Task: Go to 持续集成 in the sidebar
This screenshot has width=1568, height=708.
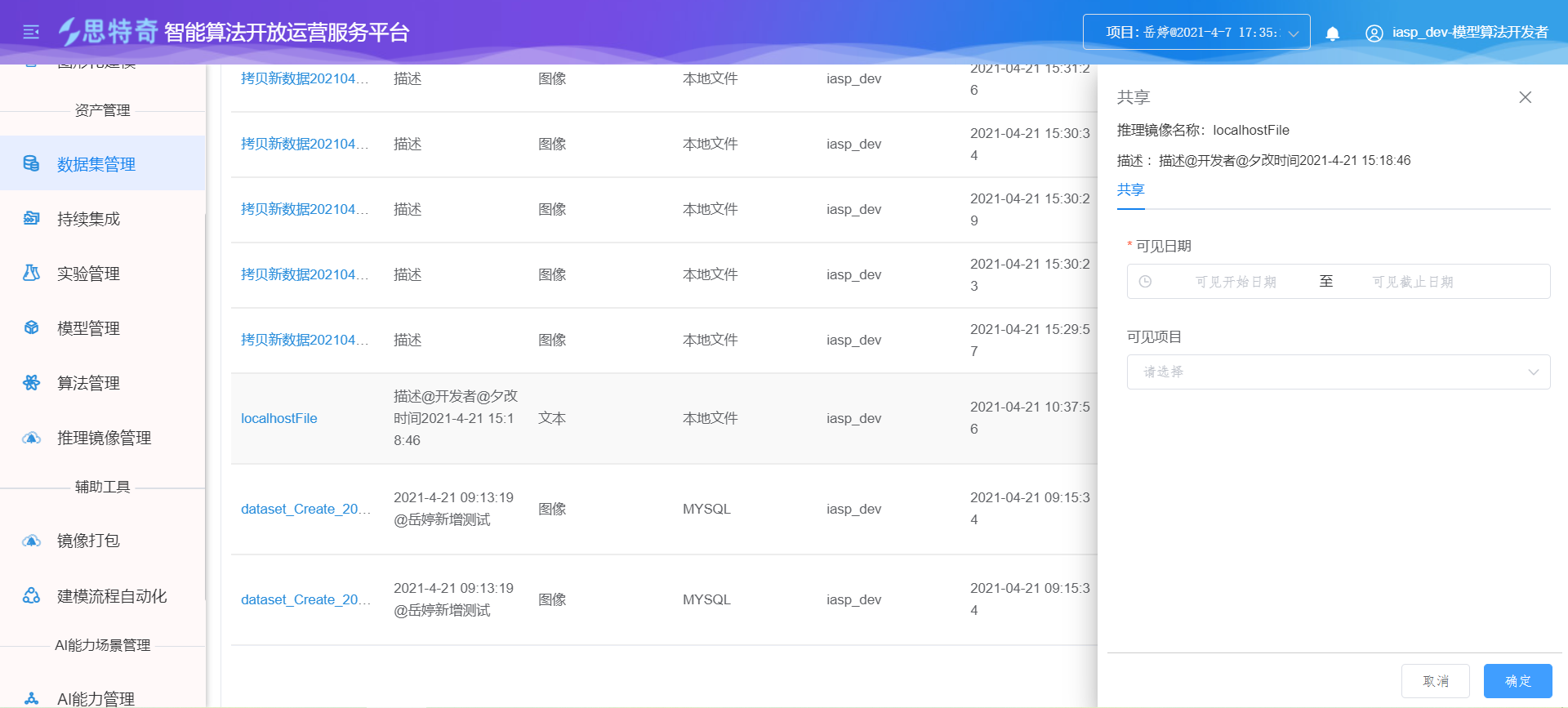Action: tap(102, 218)
